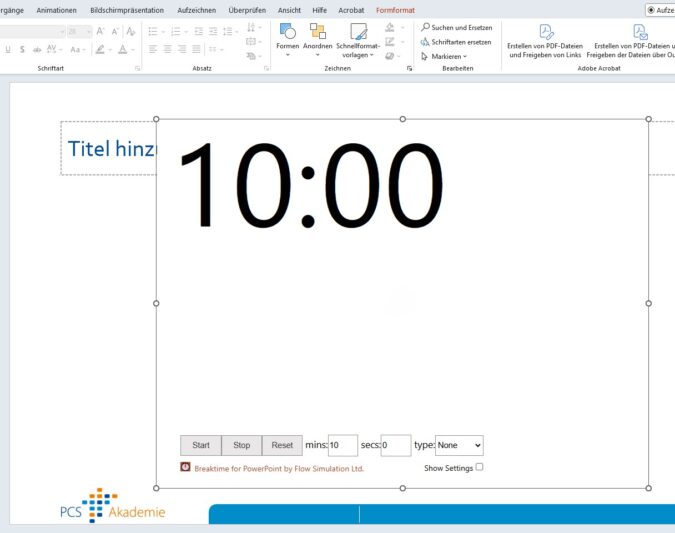The image size is (675, 533).
Task: Open Schriftart dialog launcher
Action: point(137,68)
